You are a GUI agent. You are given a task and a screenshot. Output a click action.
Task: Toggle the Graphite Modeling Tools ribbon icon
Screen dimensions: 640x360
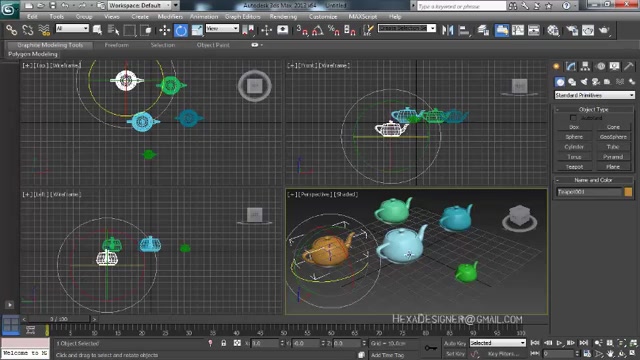pyautogui.click(x=502, y=30)
